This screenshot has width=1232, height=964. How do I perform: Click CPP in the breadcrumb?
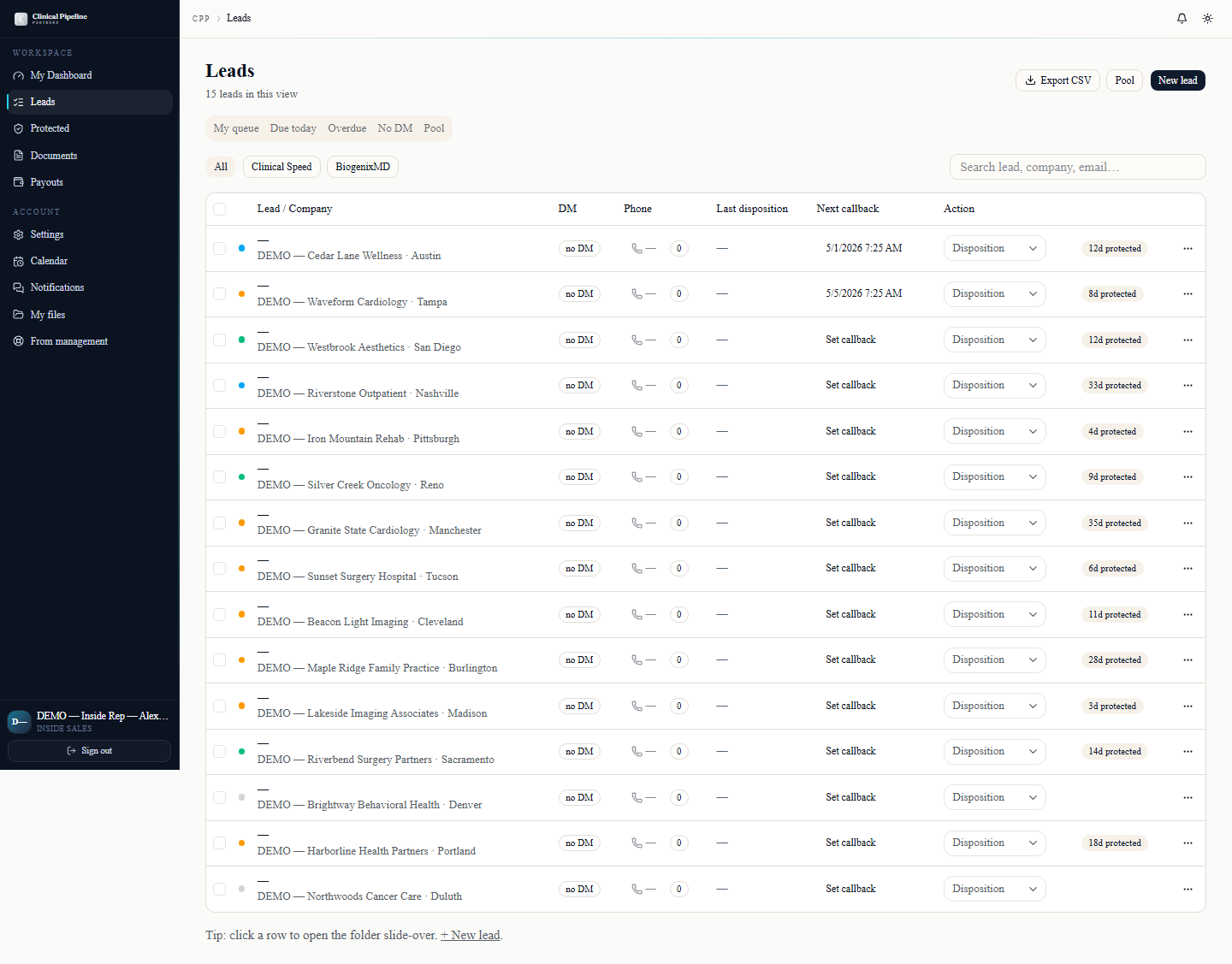coord(201,18)
